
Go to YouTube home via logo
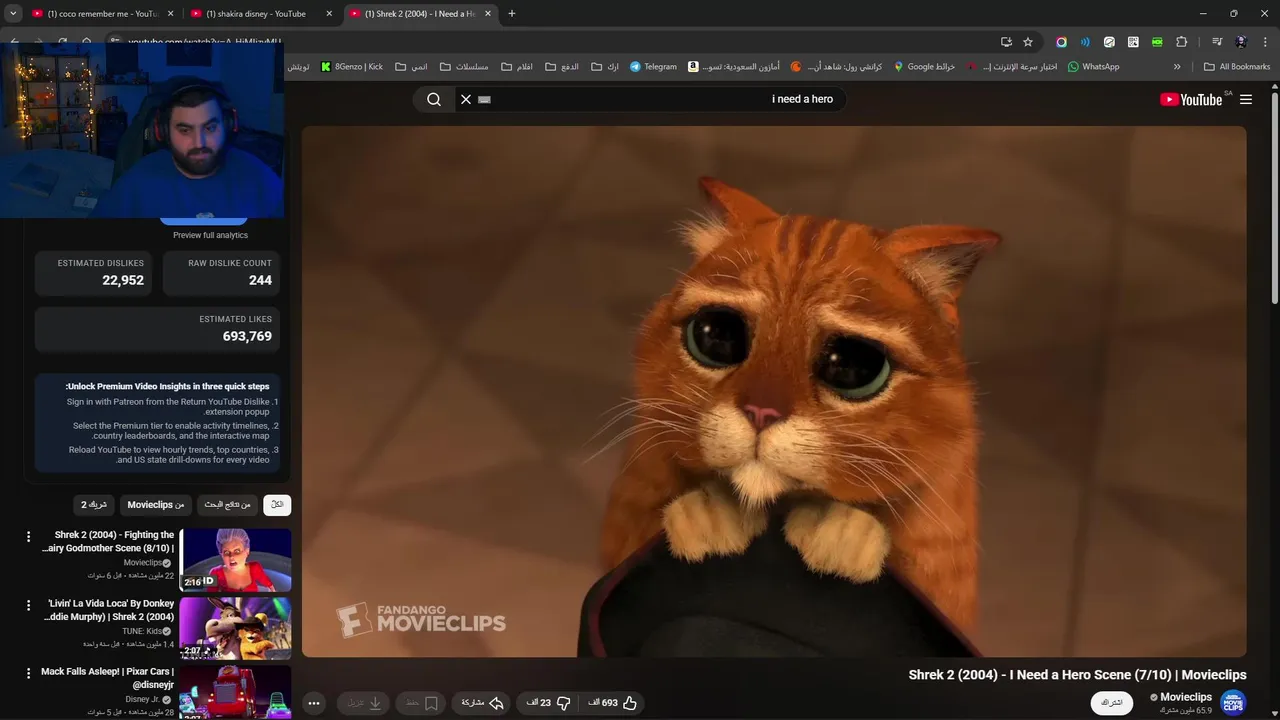point(1191,99)
